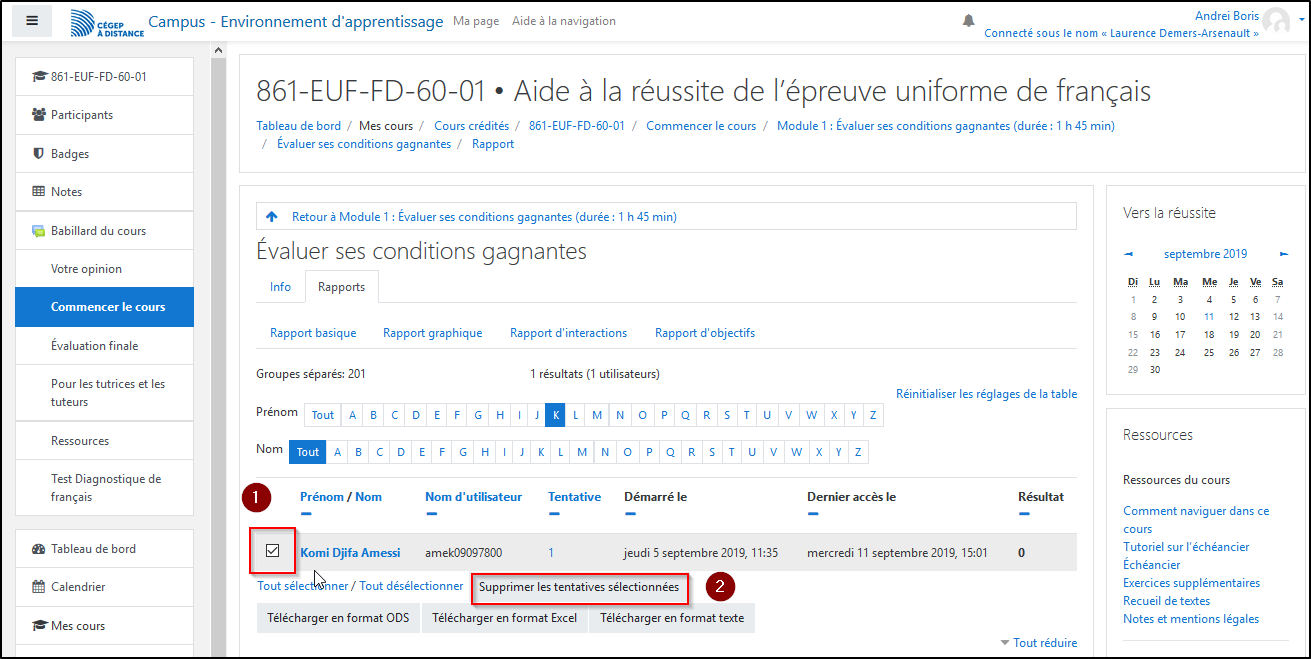Image resolution: width=1311 pixels, height=659 pixels.
Task: Click the hamburger menu icon
Action: (x=32, y=20)
